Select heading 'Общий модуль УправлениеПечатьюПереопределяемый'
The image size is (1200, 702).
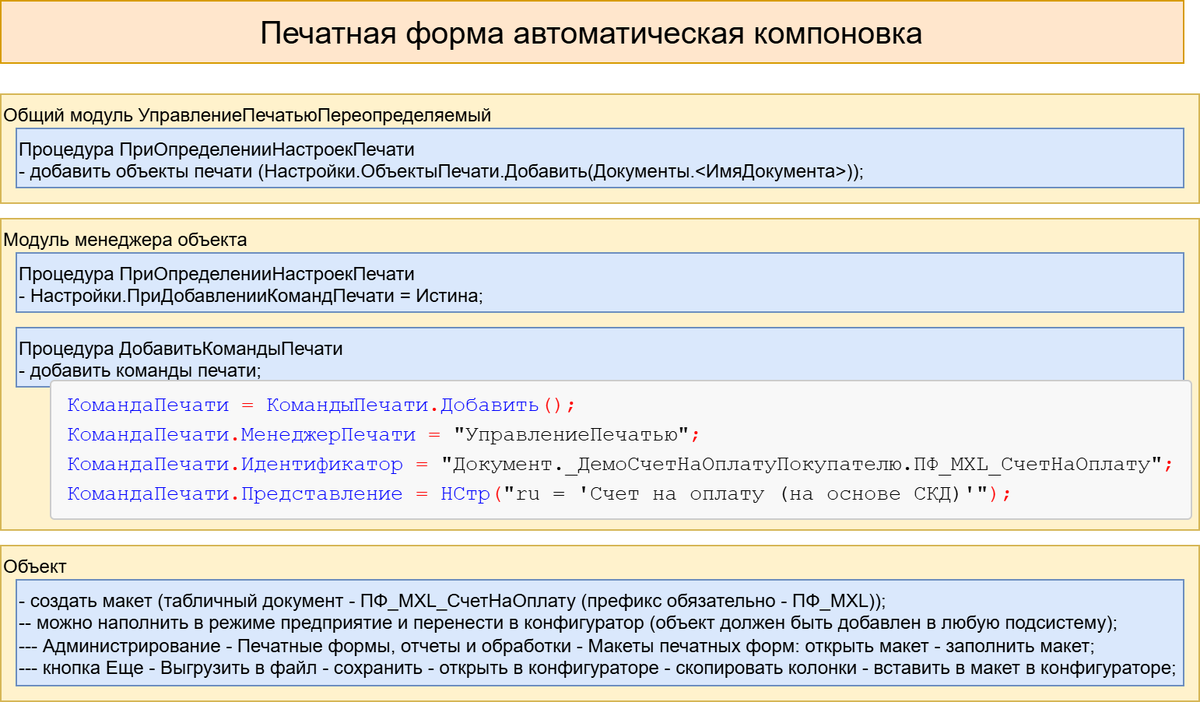tap(248, 115)
